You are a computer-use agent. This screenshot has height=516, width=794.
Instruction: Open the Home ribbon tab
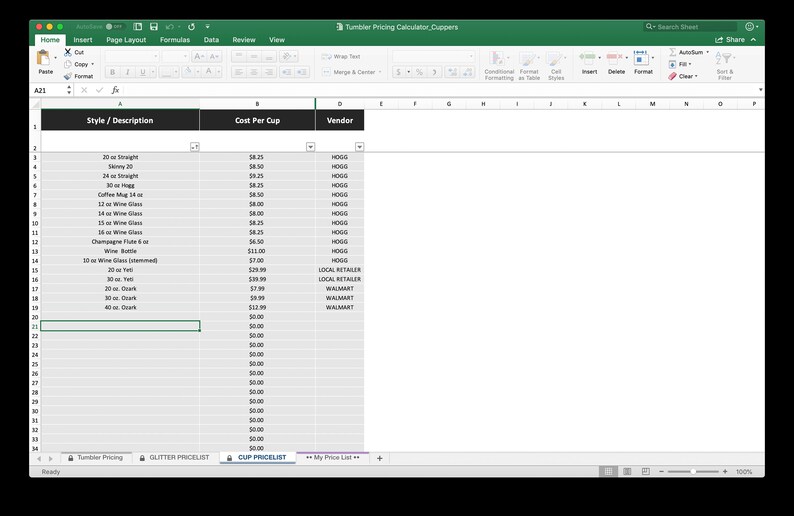(x=50, y=39)
